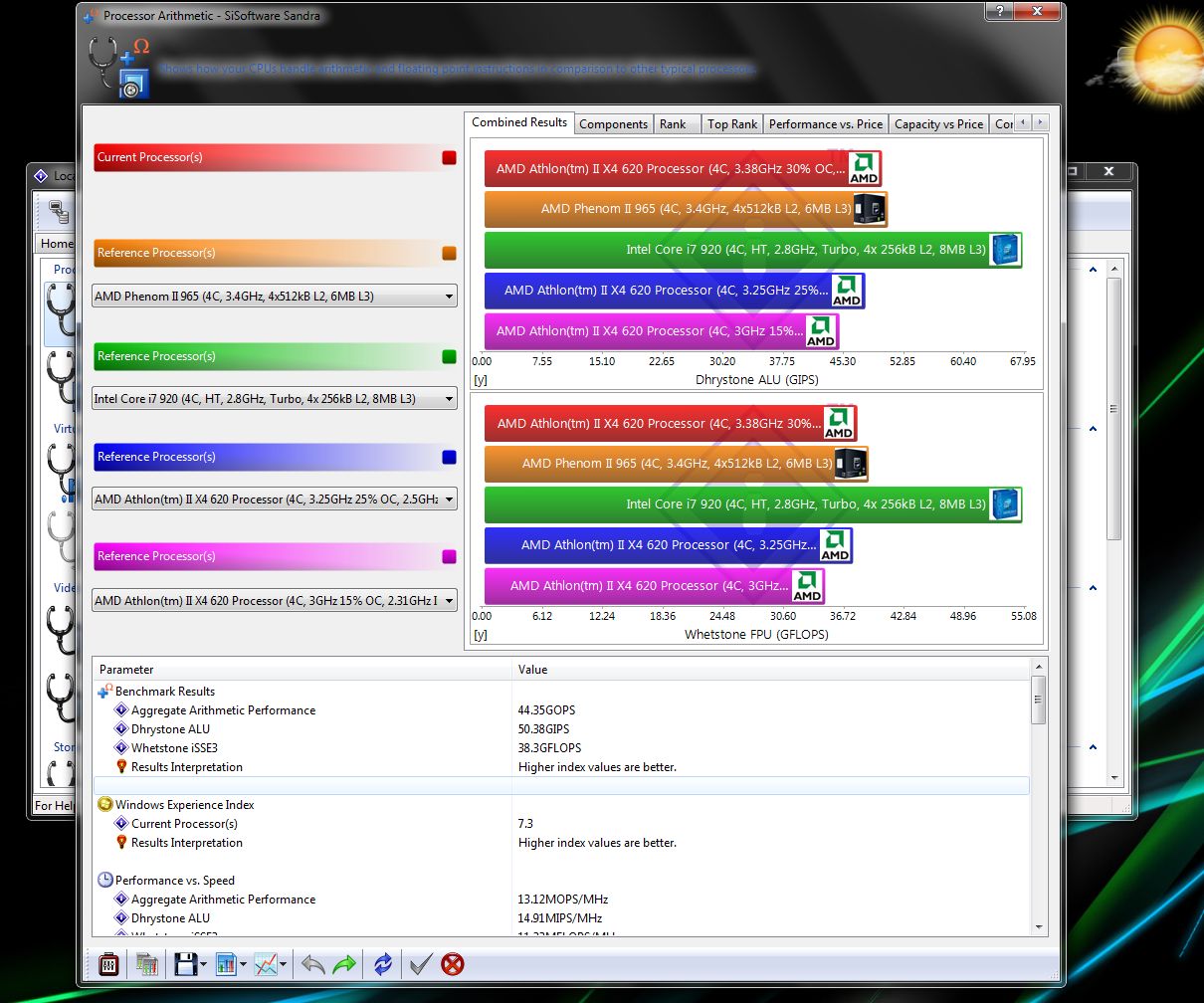Click the background window vertical scrollbar
The width and height of the screenshot is (1204, 1003).
1114,408
